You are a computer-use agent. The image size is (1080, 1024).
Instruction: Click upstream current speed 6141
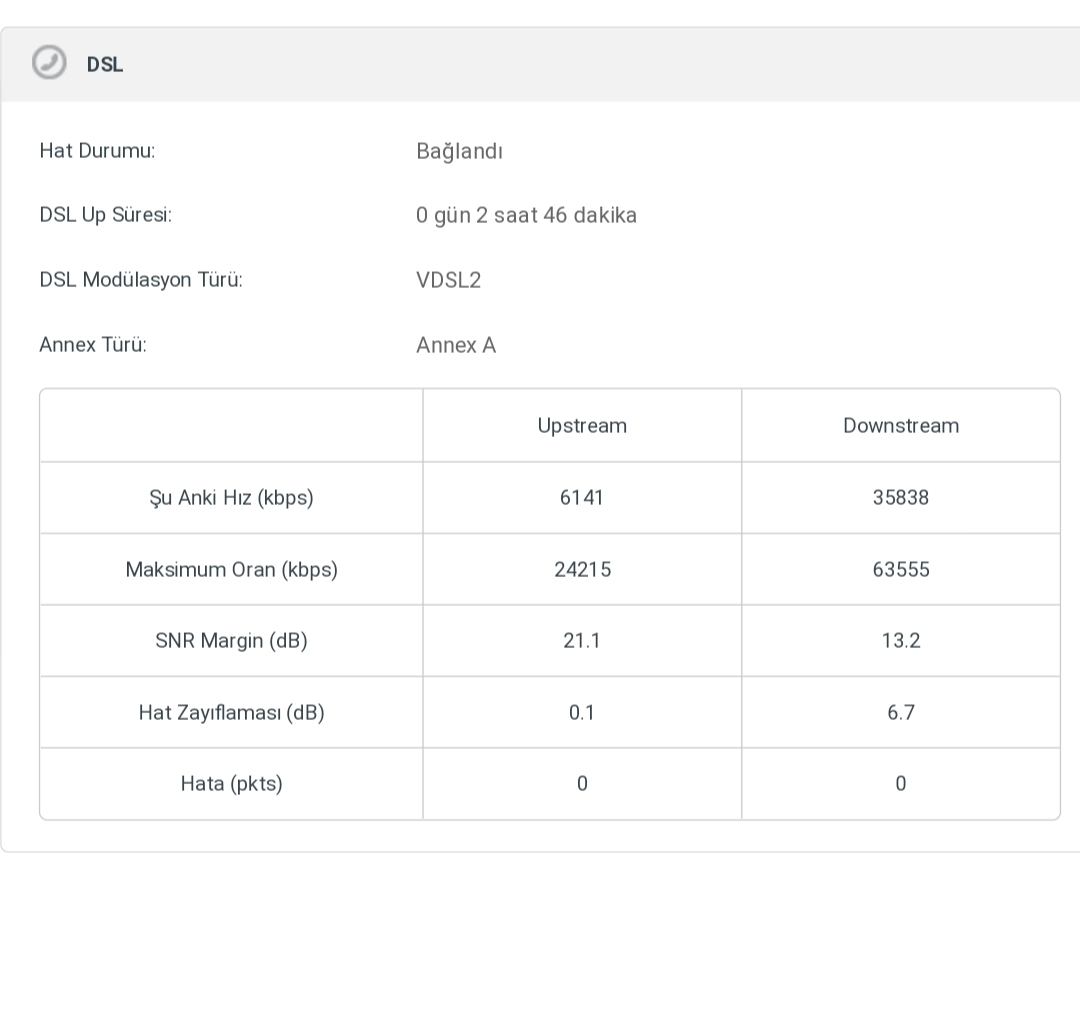point(582,498)
